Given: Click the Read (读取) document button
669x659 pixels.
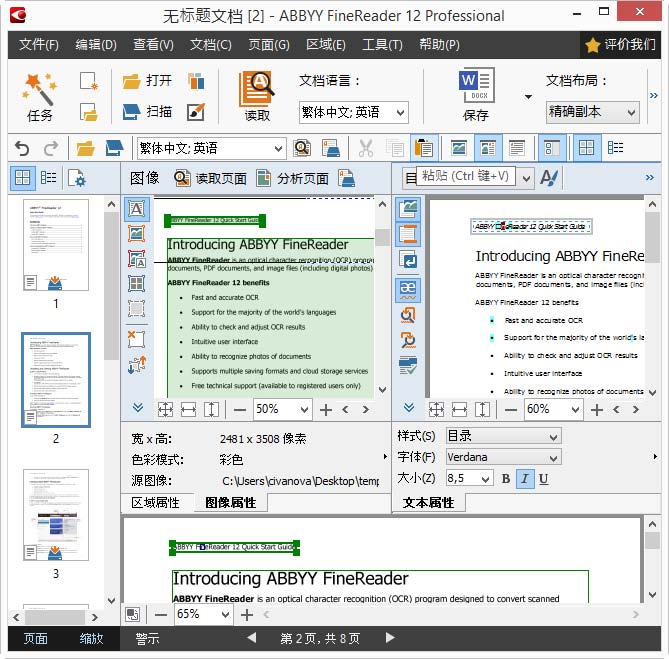Looking at the screenshot, I should 257,96.
